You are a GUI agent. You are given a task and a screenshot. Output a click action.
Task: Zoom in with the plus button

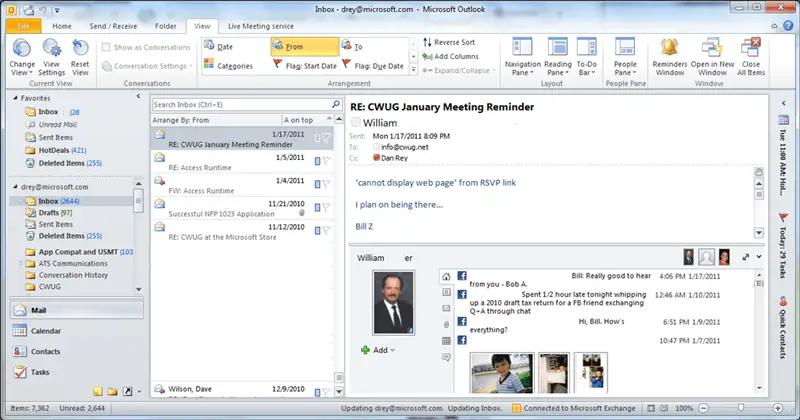click(x=778, y=408)
